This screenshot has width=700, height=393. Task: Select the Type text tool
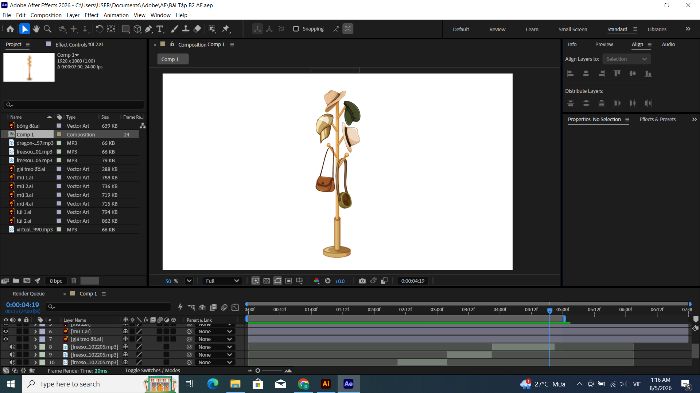160,29
